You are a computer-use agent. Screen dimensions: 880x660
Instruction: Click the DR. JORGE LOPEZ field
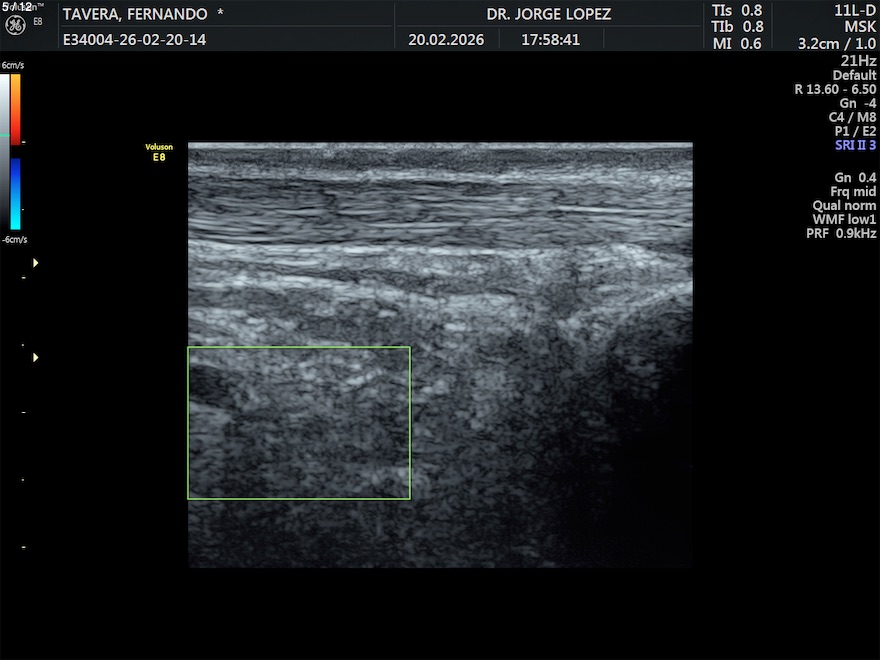548,14
